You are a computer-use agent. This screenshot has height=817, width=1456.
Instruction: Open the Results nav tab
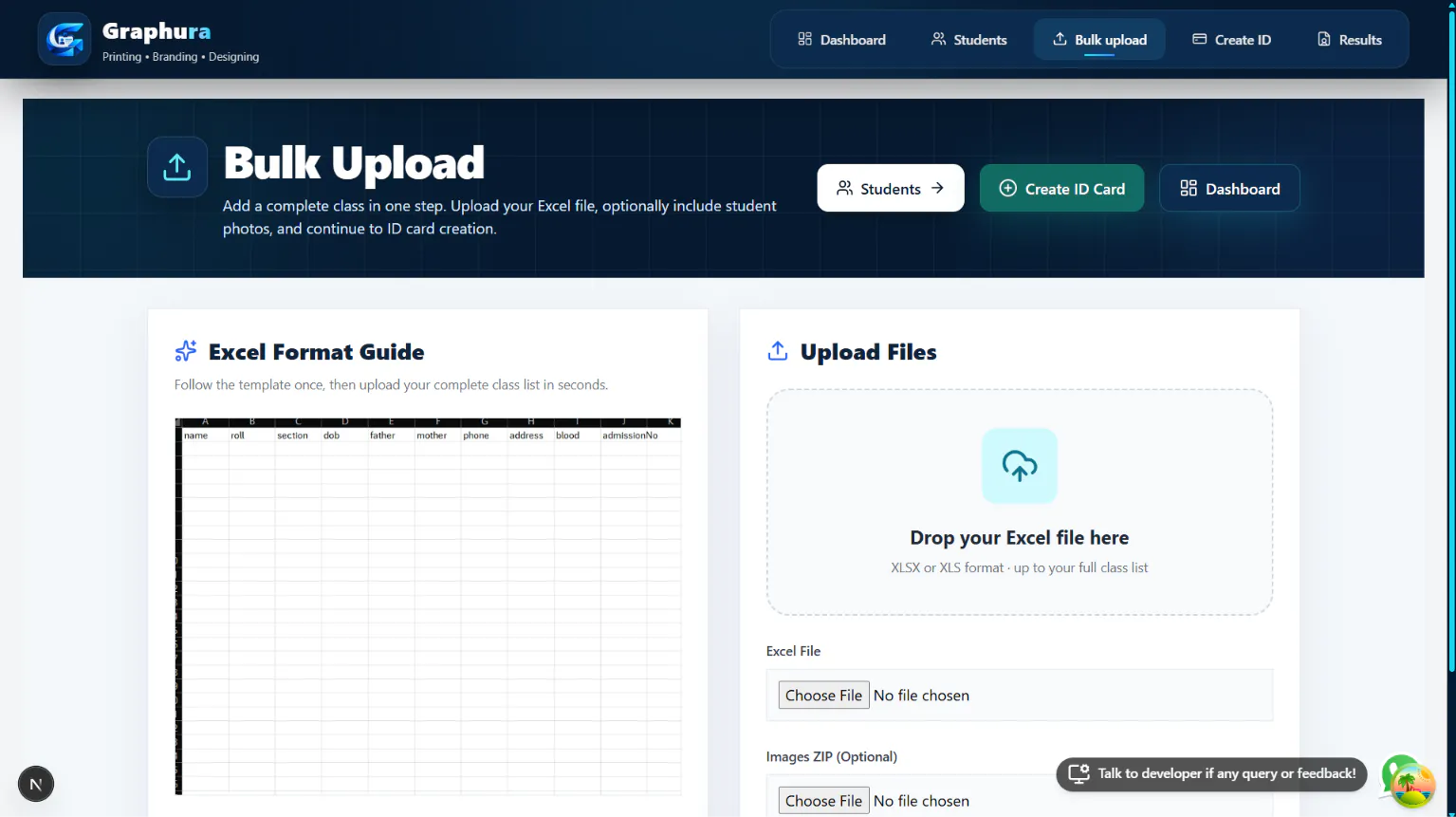tap(1349, 40)
